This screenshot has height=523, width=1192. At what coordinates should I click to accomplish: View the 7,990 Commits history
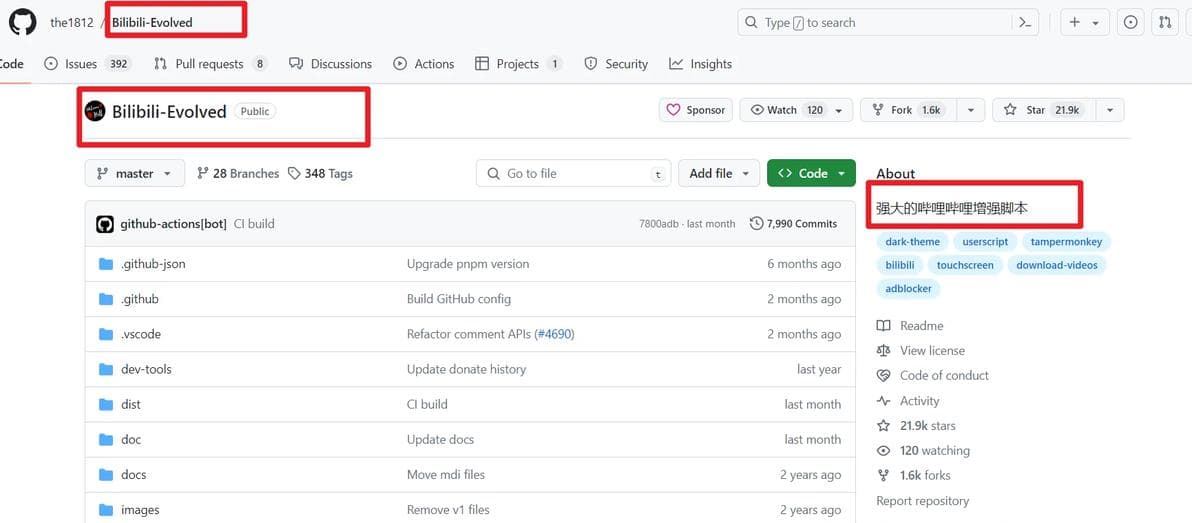(x=793, y=224)
